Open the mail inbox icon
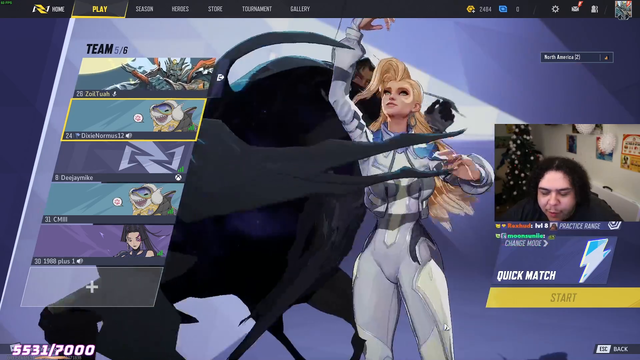 click(x=576, y=8)
